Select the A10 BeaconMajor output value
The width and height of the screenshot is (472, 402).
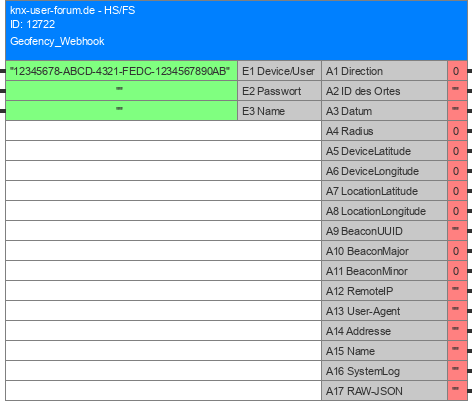[457, 251]
